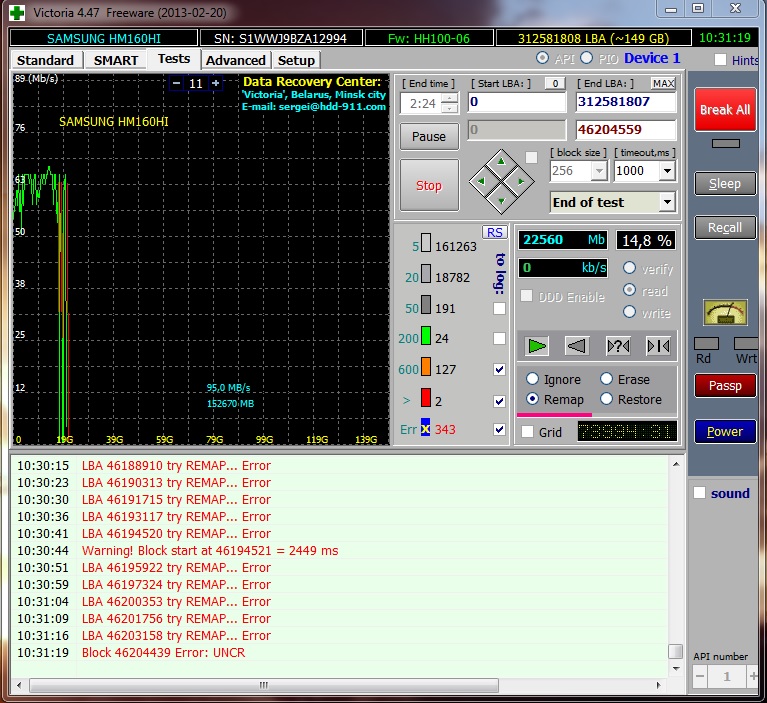Open the Advanced tab
The image size is (767, 703).
(x=235, y=60)
